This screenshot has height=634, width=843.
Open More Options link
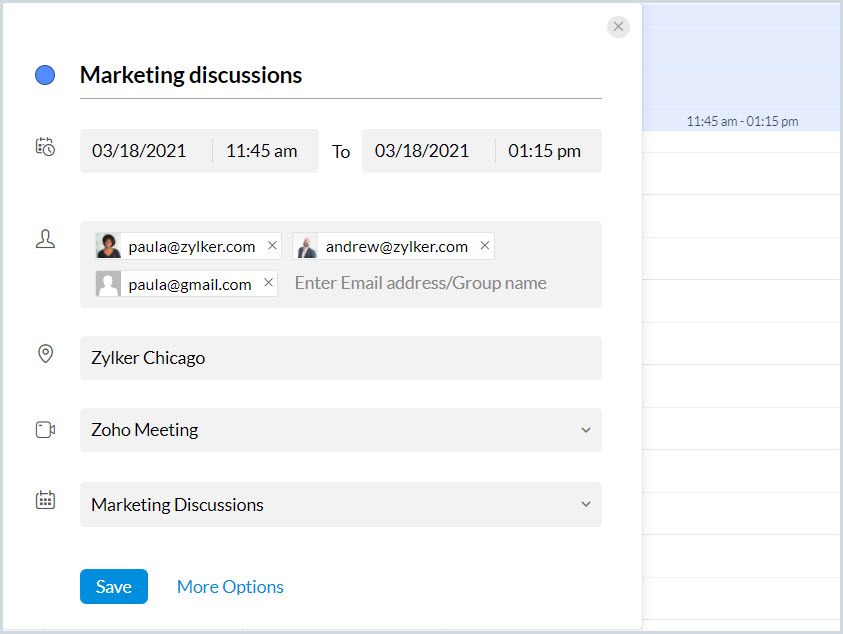pyautogui.click(x=230, y=587)
